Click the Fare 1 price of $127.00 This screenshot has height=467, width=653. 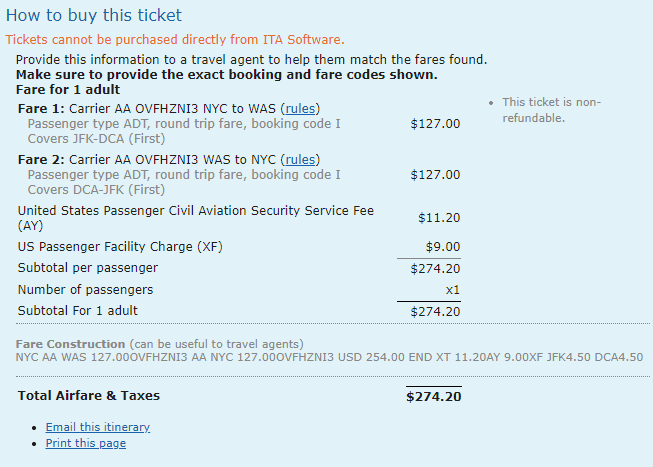[x=435, y=124]
